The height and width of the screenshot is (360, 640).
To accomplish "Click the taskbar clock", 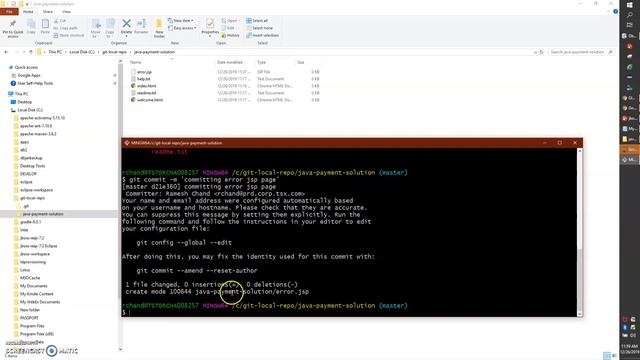I will point(630,349).
